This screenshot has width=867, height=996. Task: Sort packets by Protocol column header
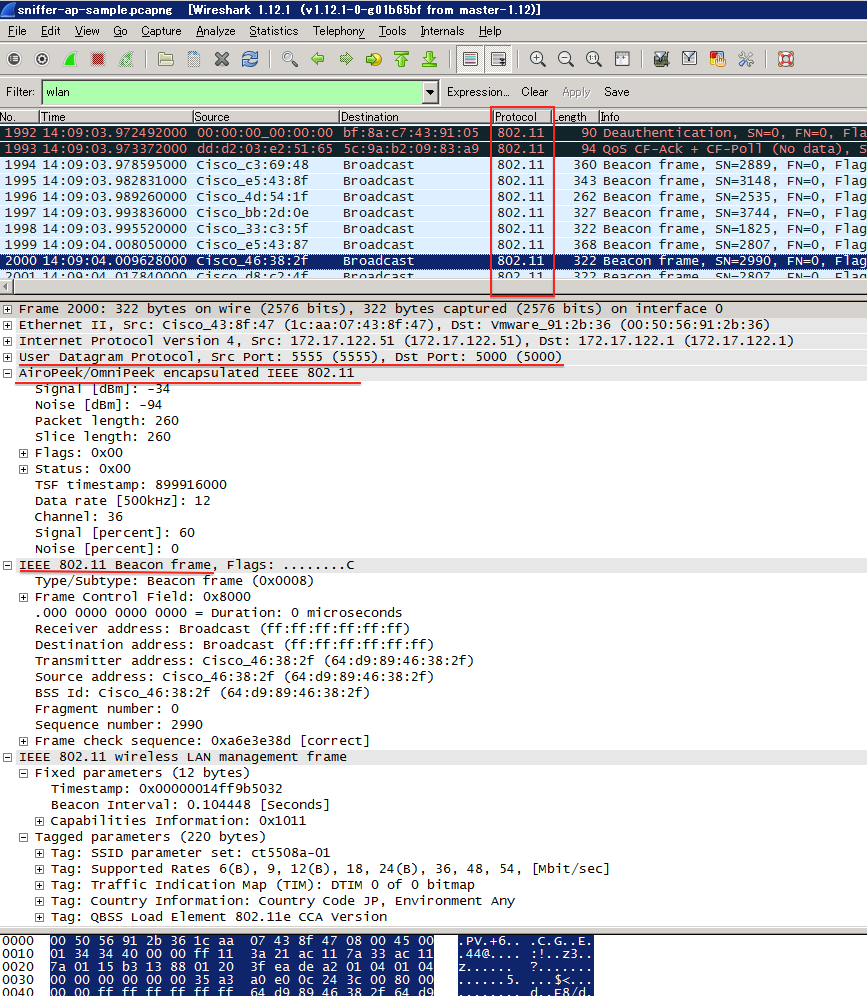click(x=521, y=117)
